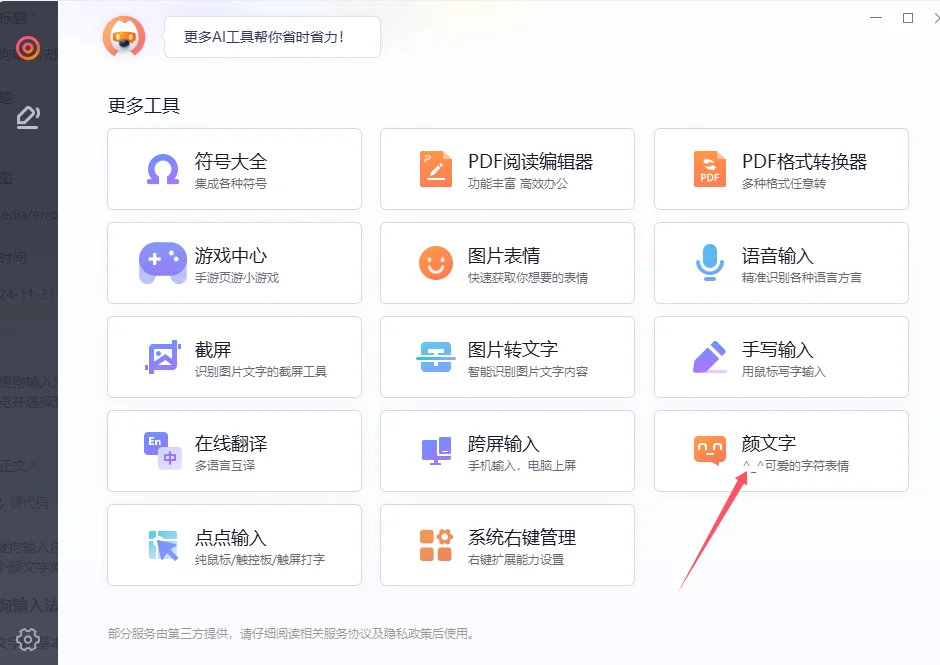This screenshot has width=940, height=665.
Task: Click the Sogou mascot logo
Action: 123,37
